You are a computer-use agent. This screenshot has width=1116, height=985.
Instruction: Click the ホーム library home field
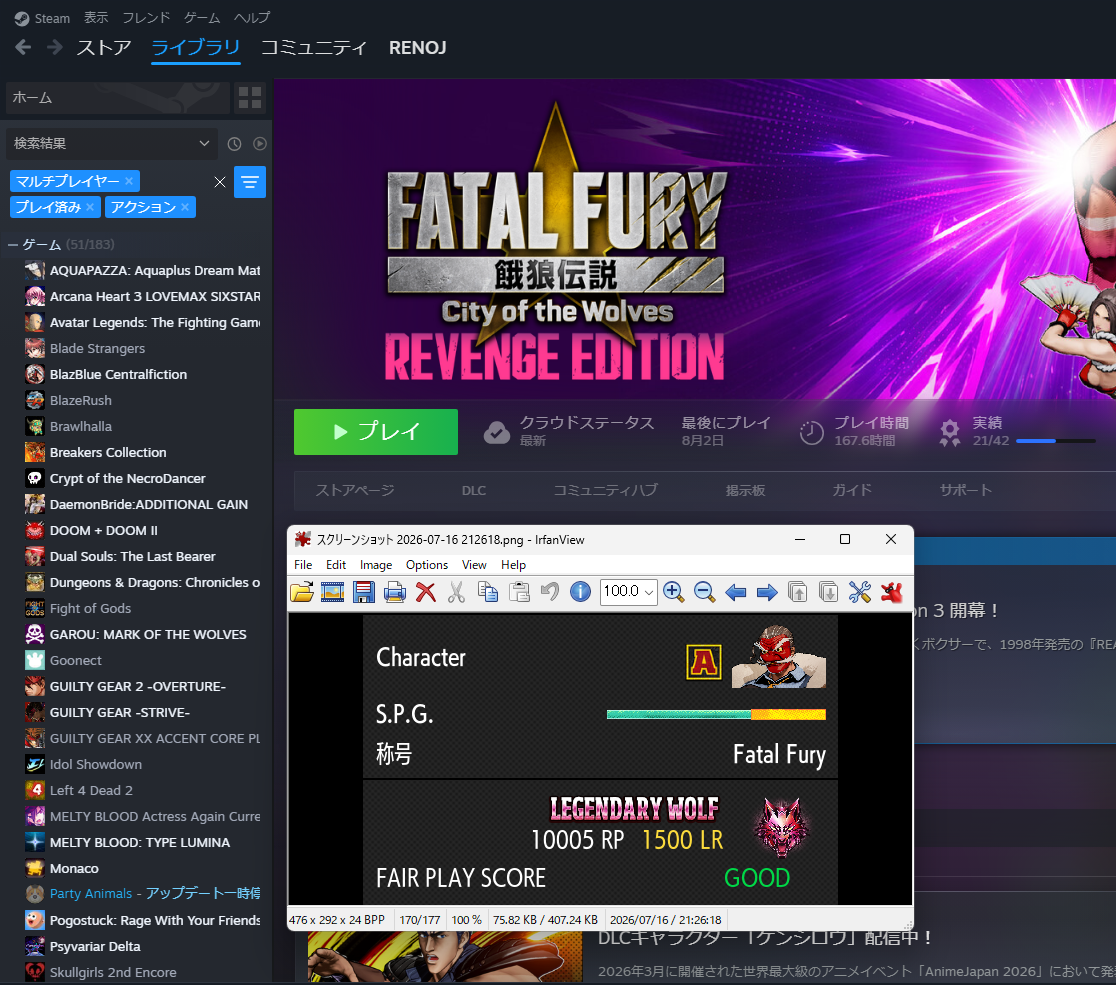point(117,98)
